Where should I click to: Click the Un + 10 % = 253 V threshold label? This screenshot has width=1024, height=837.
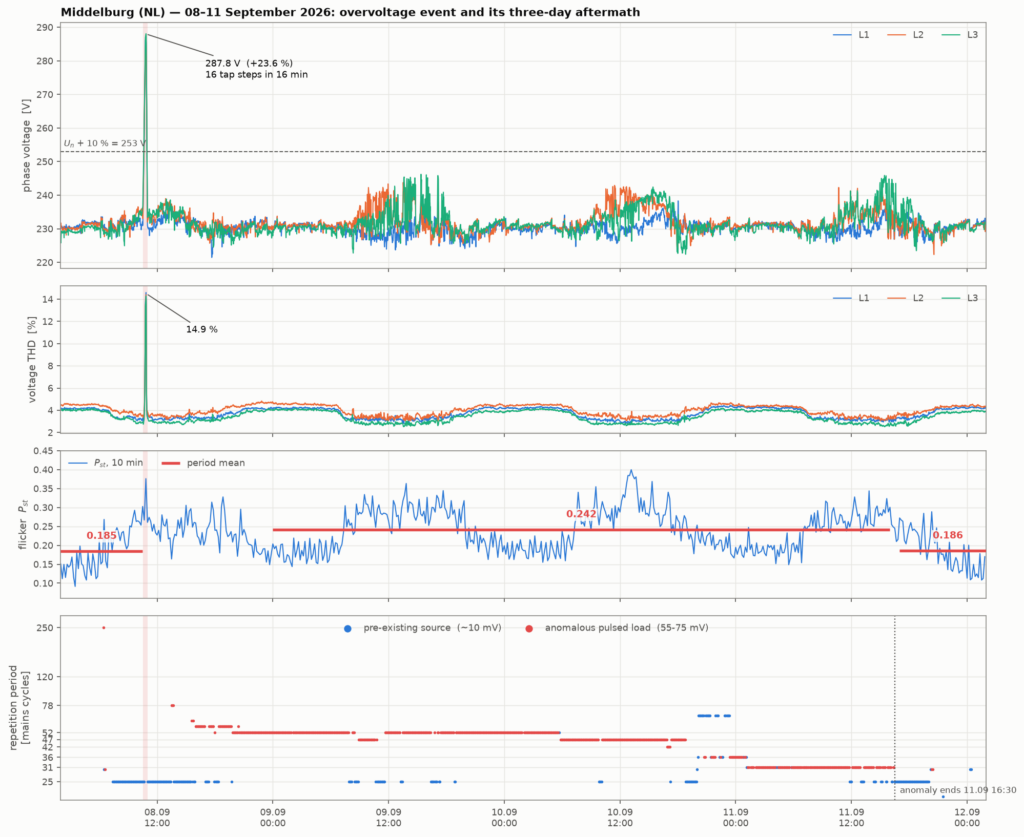(105, 143)
